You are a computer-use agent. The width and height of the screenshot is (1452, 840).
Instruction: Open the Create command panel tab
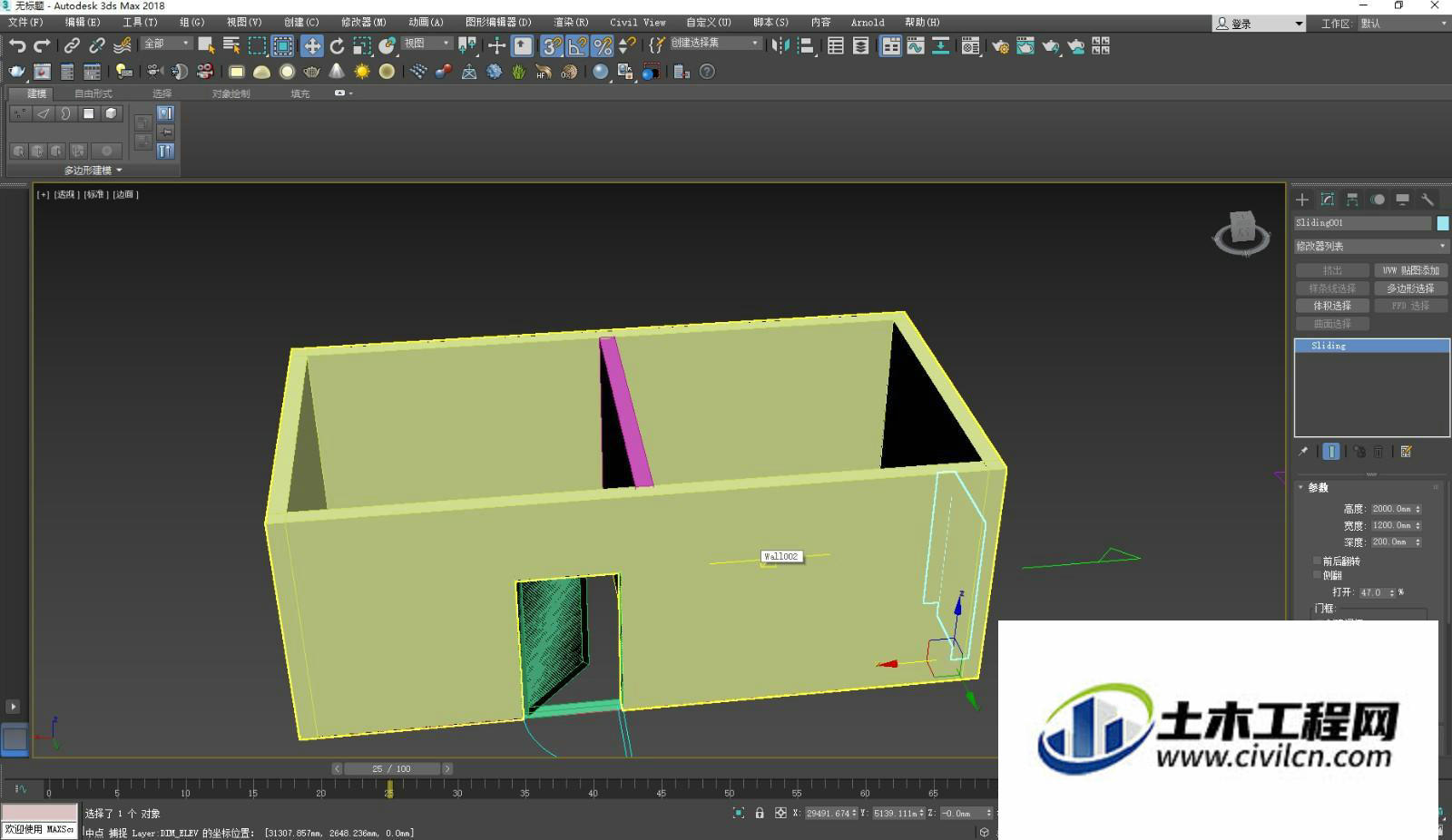pyautogui.click(x=1302, y=200)
